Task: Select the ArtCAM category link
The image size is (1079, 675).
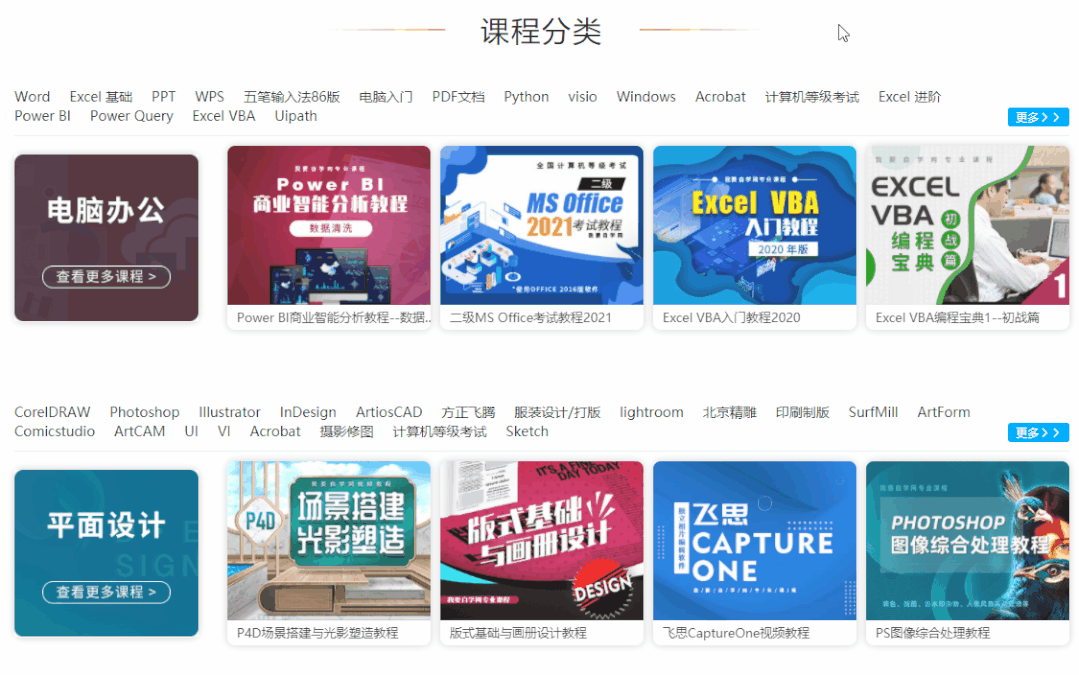Action: pyautogui.click(x=139, y=431)
